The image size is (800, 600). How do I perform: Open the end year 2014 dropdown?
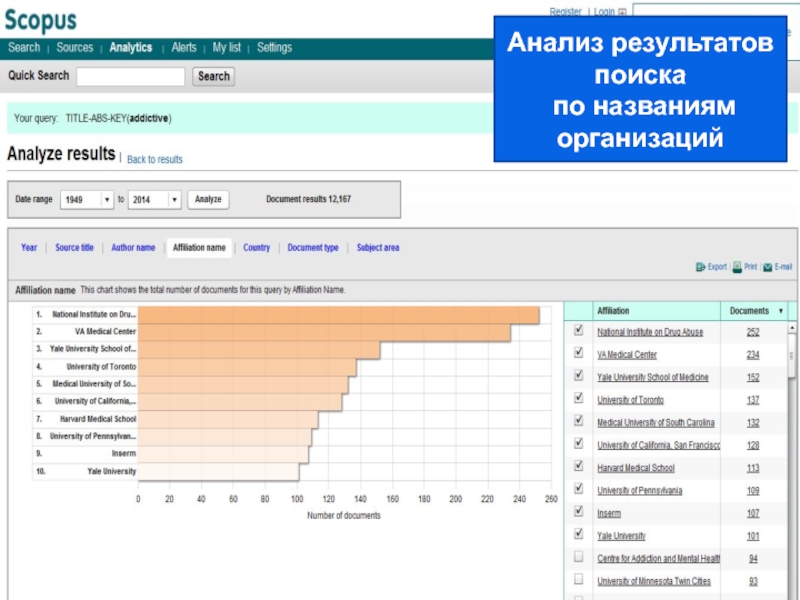click(154, 200)
